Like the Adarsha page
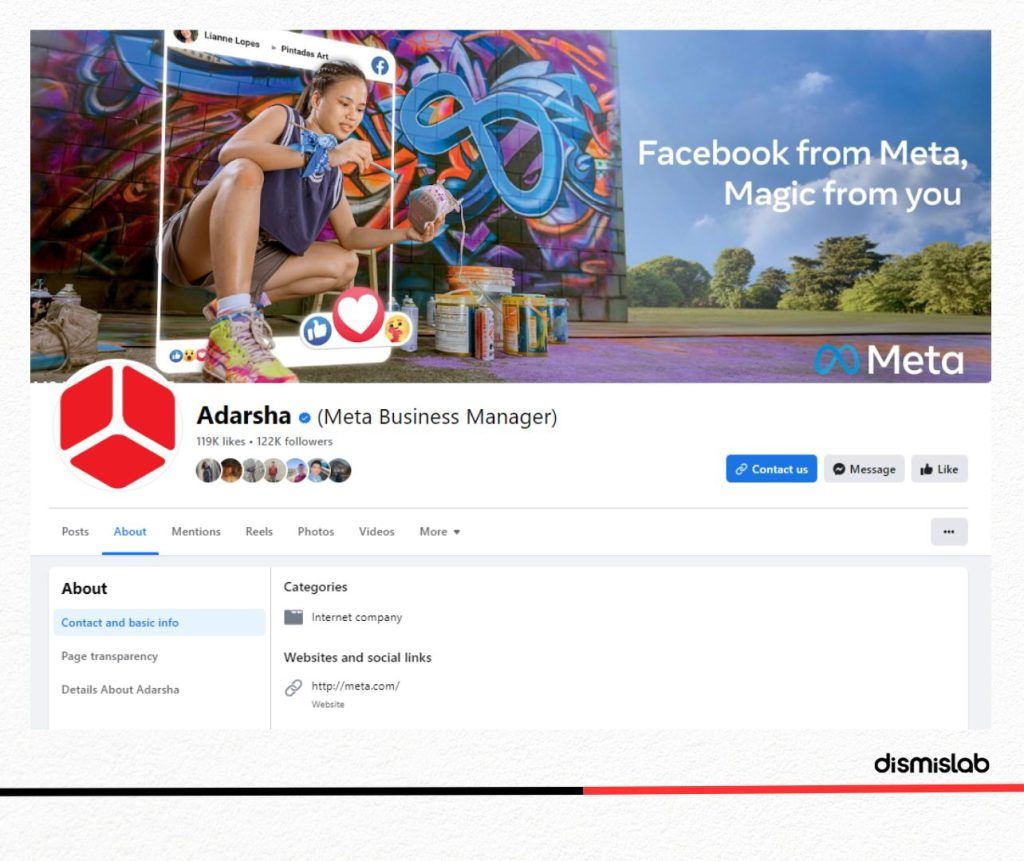 pos(939,469)
